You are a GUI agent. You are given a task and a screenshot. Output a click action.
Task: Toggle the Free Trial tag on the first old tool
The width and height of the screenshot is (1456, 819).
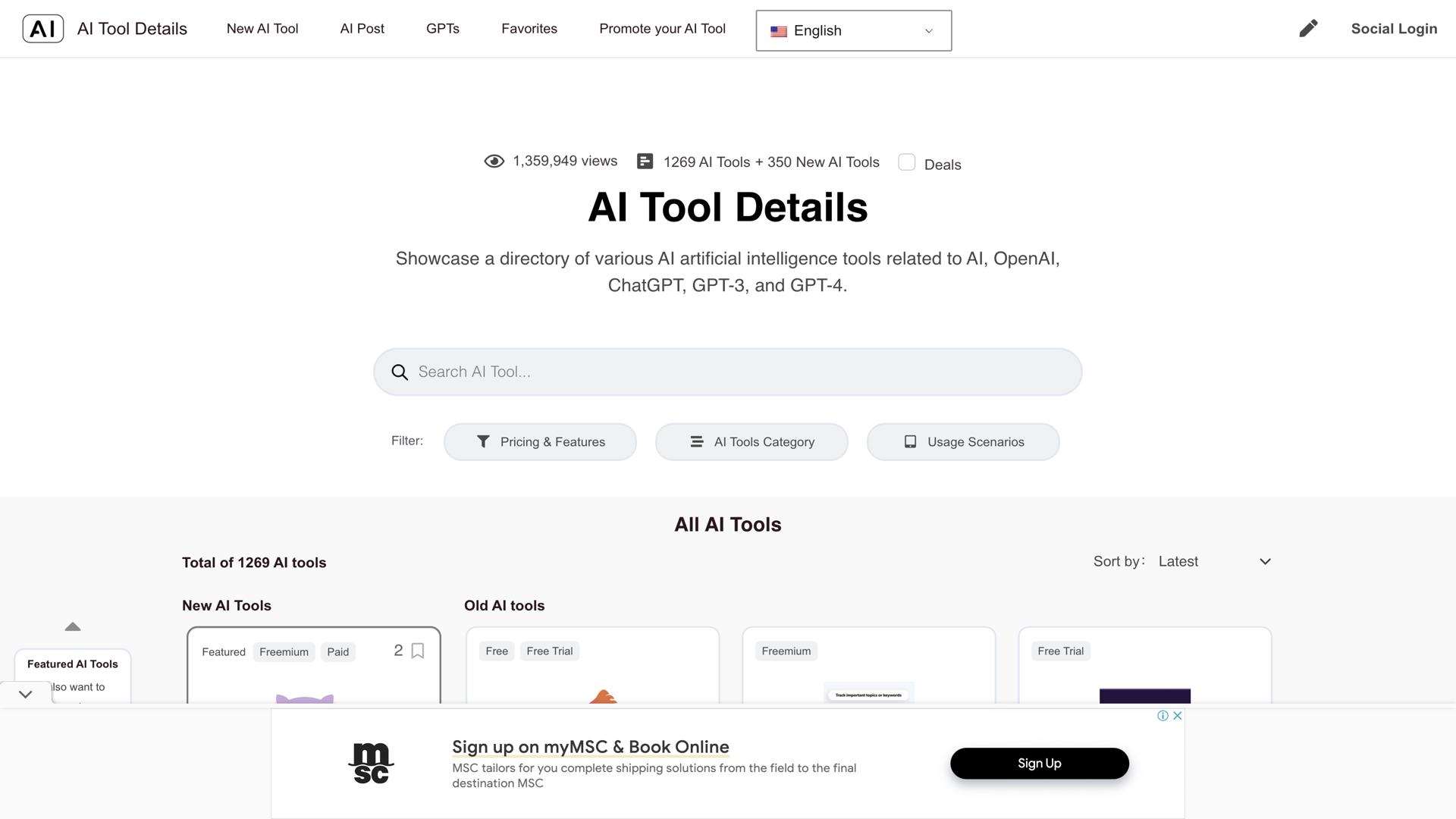point(549,651)
